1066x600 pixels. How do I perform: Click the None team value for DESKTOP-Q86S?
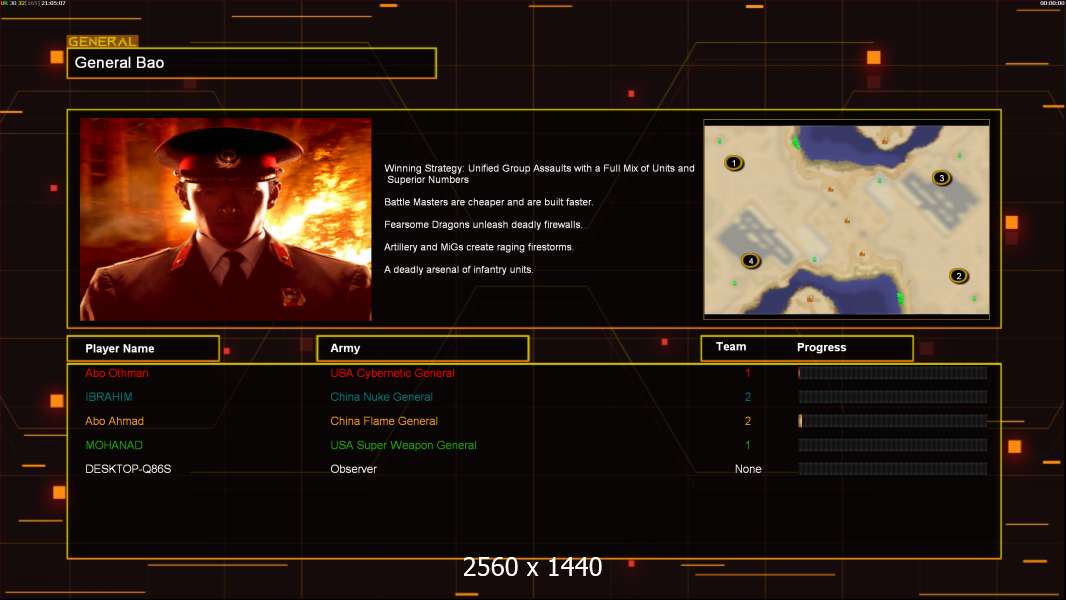point(748,469)
